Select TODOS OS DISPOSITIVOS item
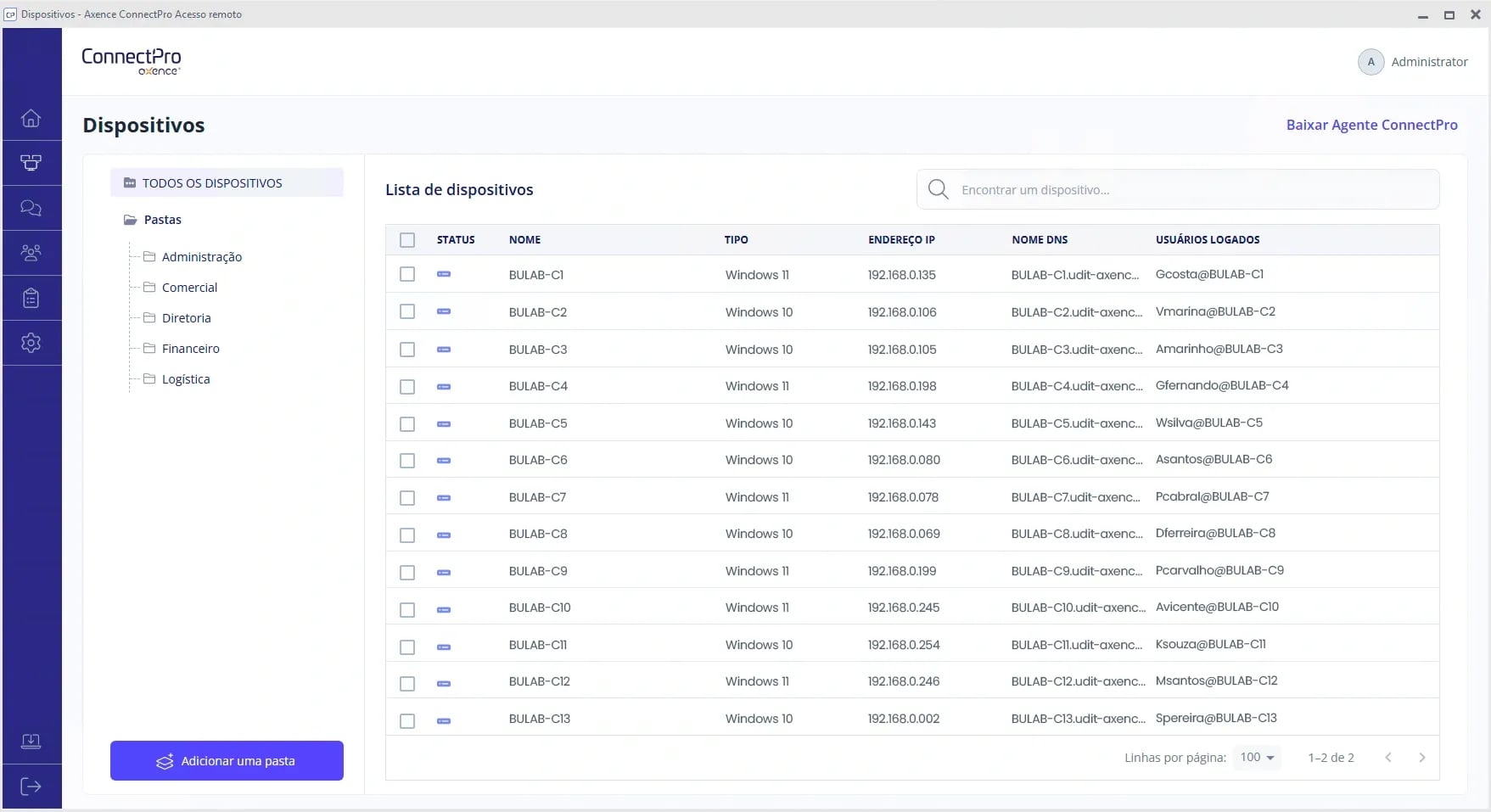 pos(212,183)
